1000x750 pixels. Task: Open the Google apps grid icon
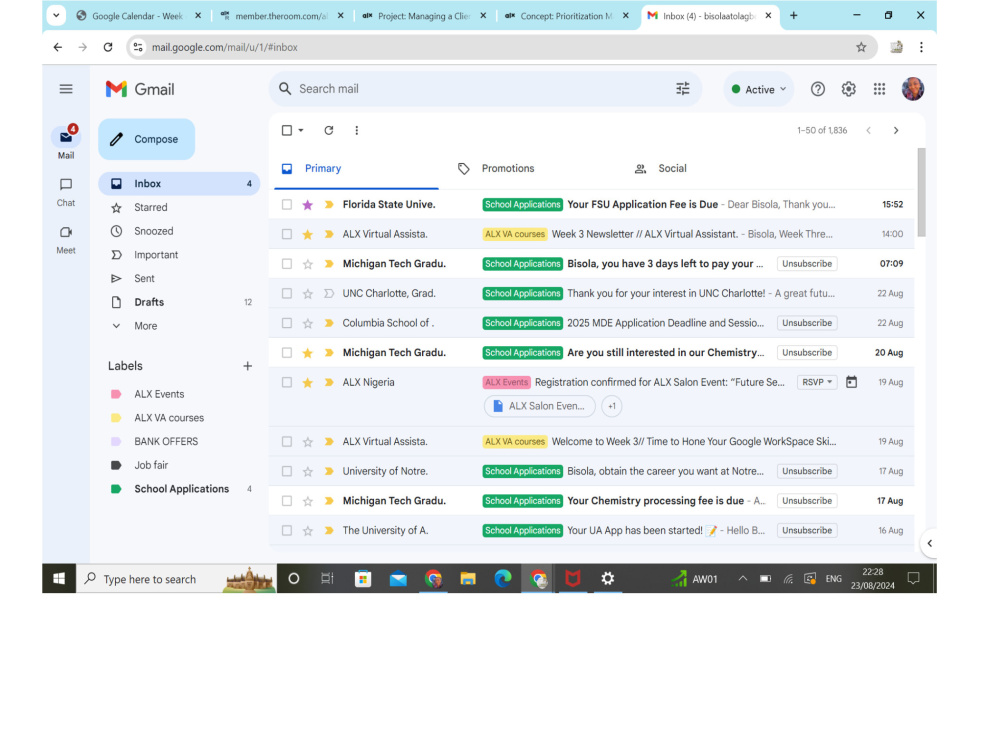[x=879, y=89]
